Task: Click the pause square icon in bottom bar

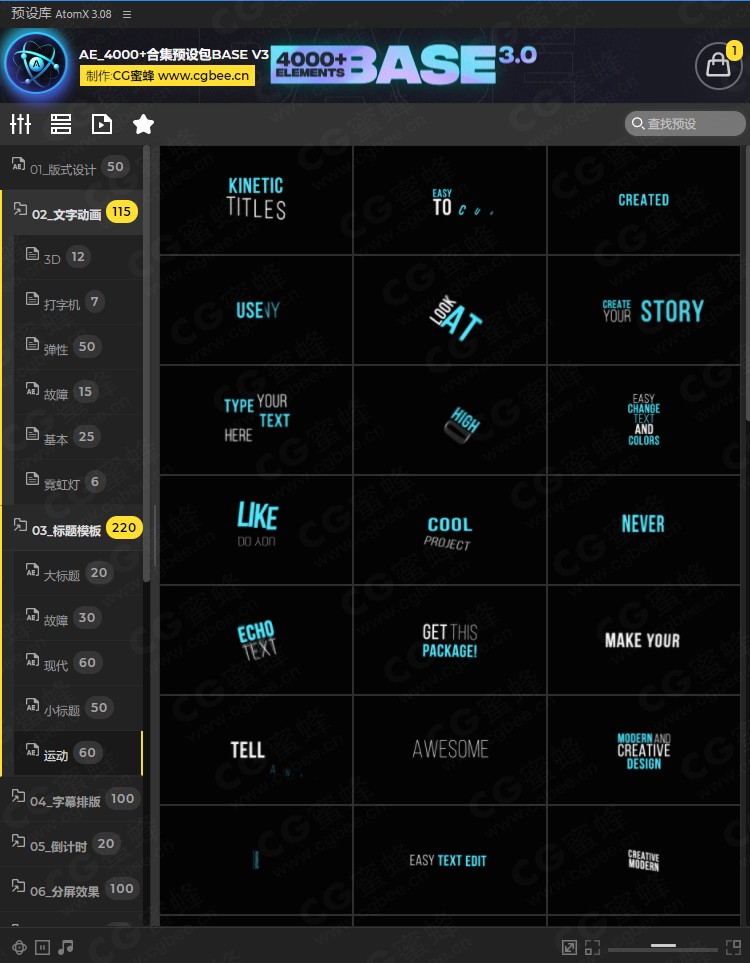Action: [x=42, y=947]
